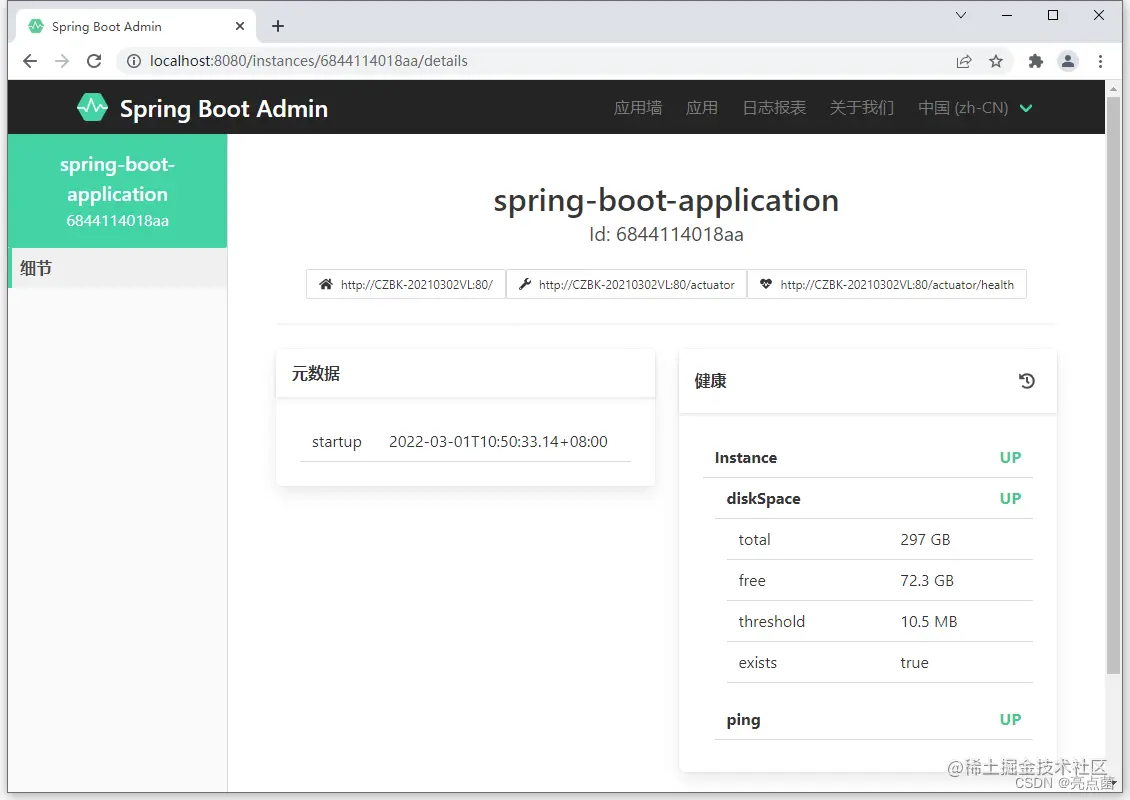Click the Spring Boot Admin heartbeat logo
This screenshot has height=800, width=1130.
pyautogui.click(x=92, y=107)
